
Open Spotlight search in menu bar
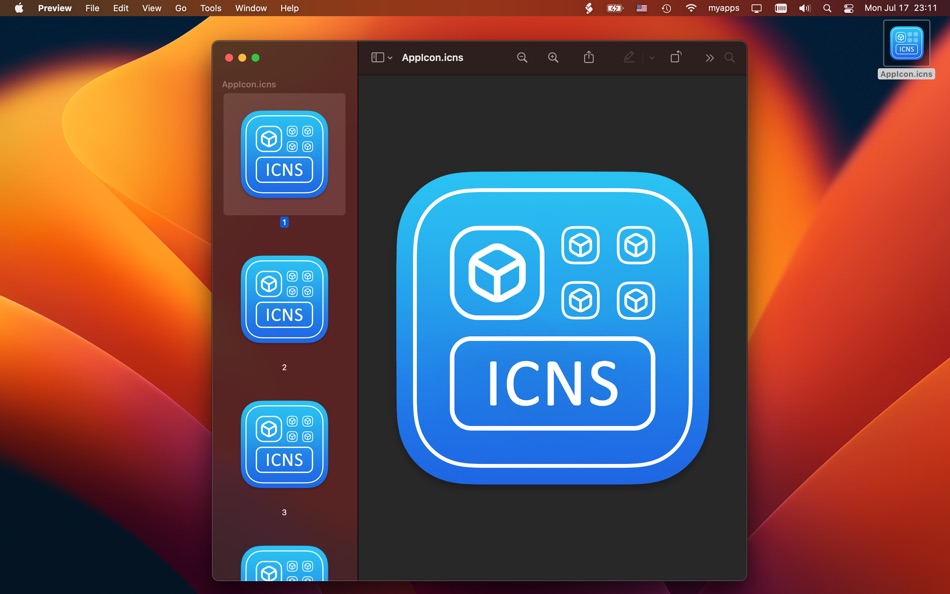tap(827, 8)
